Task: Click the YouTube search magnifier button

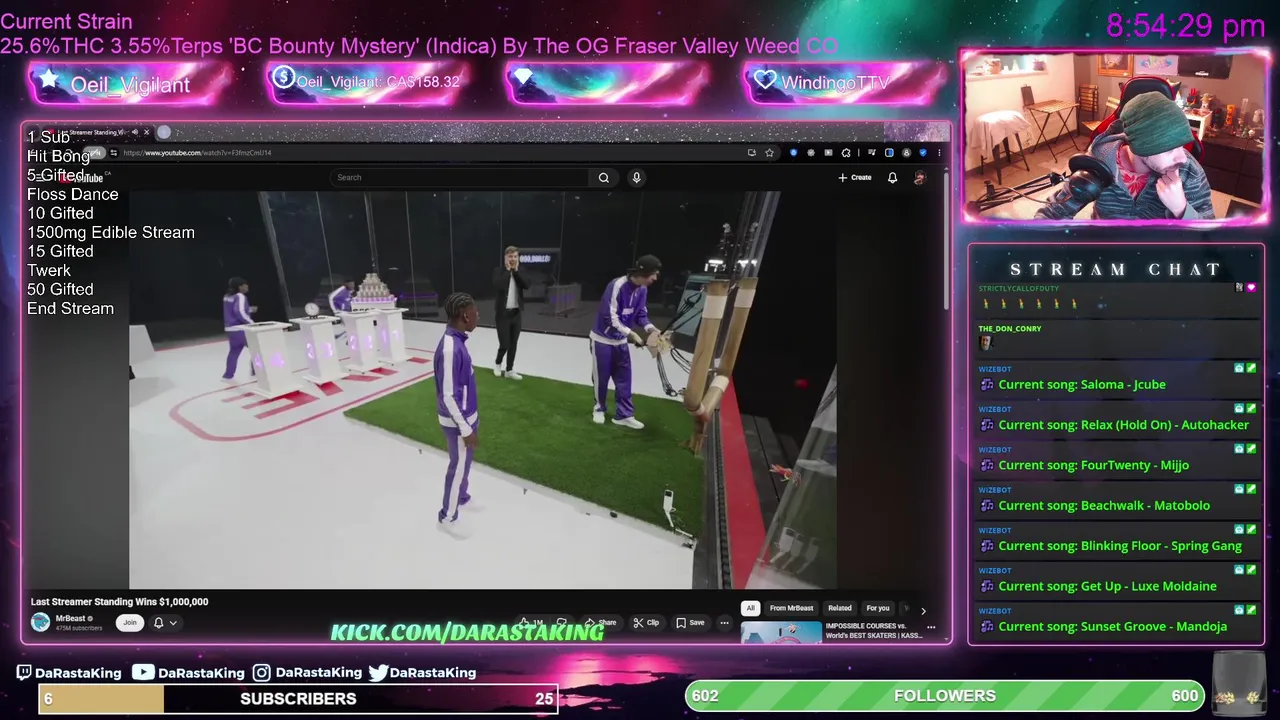Action: 604,177
